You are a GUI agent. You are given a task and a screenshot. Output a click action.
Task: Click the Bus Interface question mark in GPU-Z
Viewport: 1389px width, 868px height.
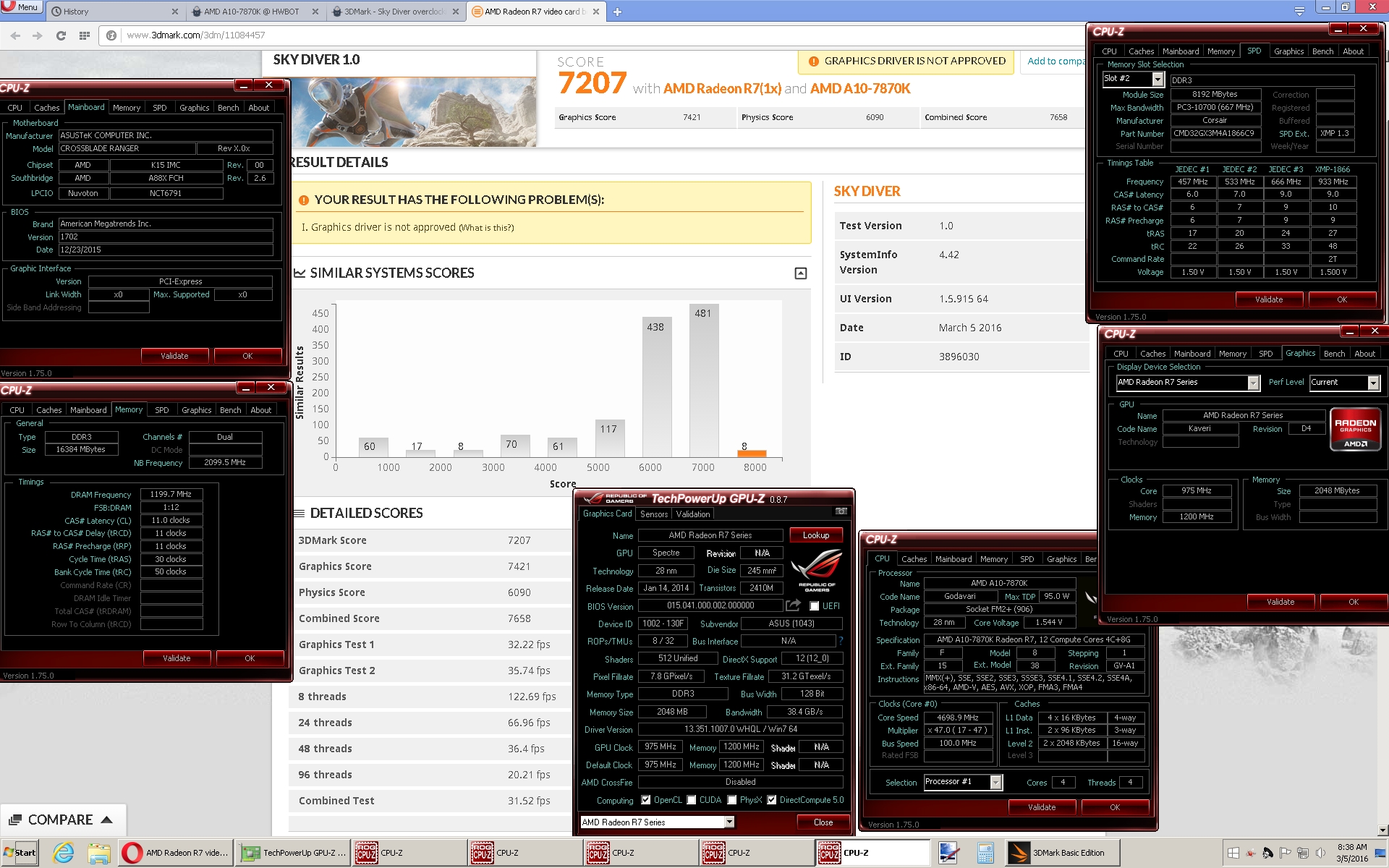tap(841, 641)
